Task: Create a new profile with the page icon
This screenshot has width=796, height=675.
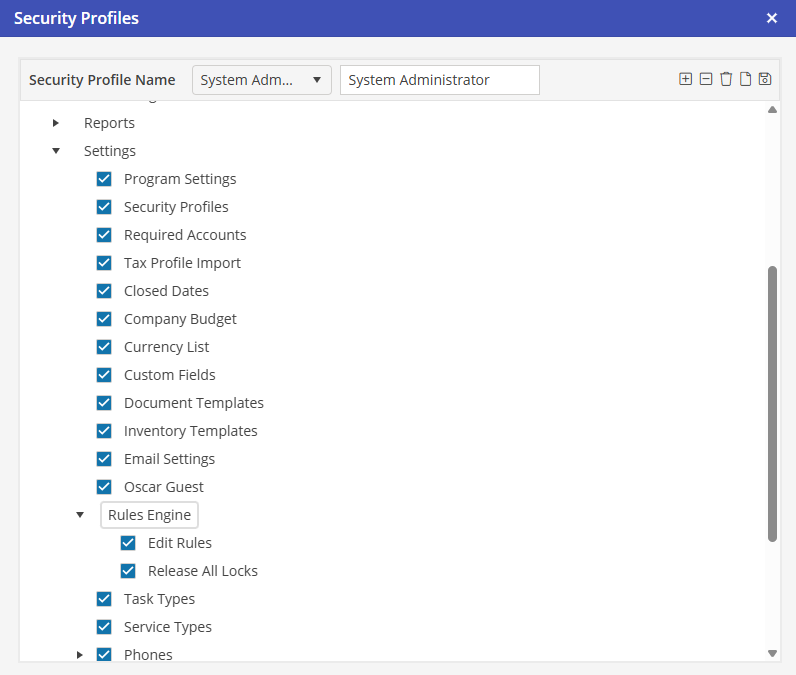Action: pos(745,80)
